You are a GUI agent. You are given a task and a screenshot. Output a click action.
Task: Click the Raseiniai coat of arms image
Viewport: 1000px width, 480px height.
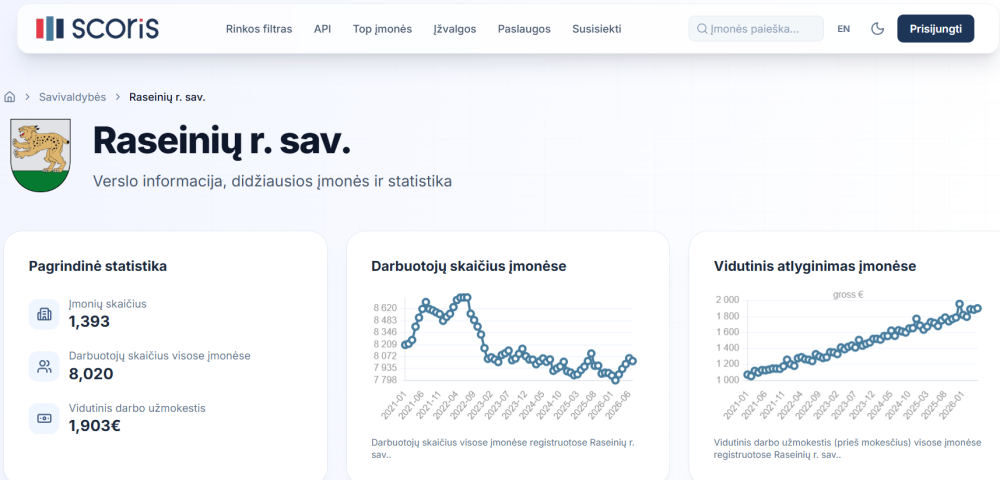point(41,156)
